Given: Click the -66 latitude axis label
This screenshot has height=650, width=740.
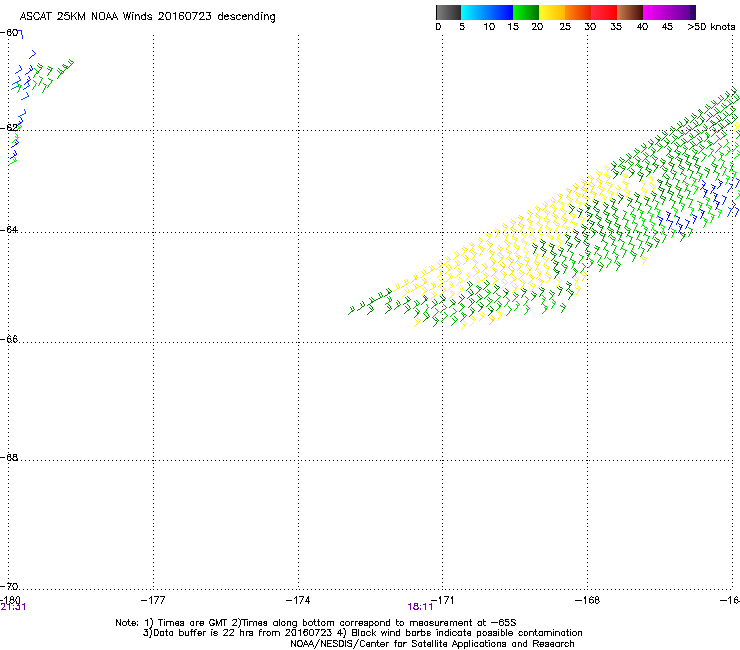Looking at the screenshot, I should click(10, 339).
